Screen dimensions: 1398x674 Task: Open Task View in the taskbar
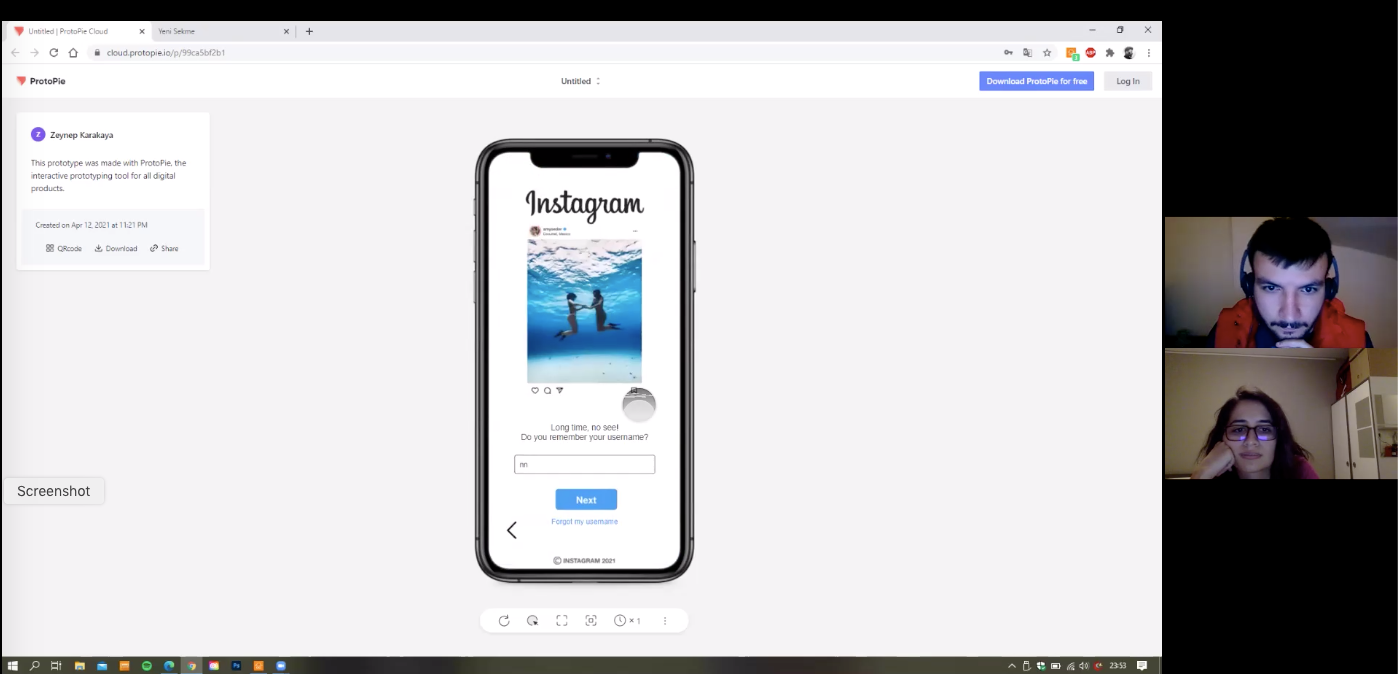[x=56, y=666]
